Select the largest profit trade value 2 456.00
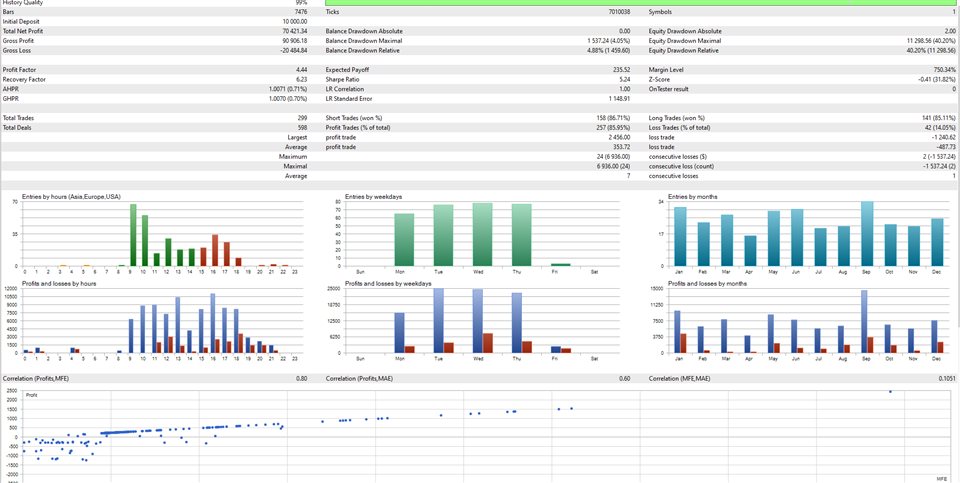Viewport: 960px width, 483px height. 620,138
